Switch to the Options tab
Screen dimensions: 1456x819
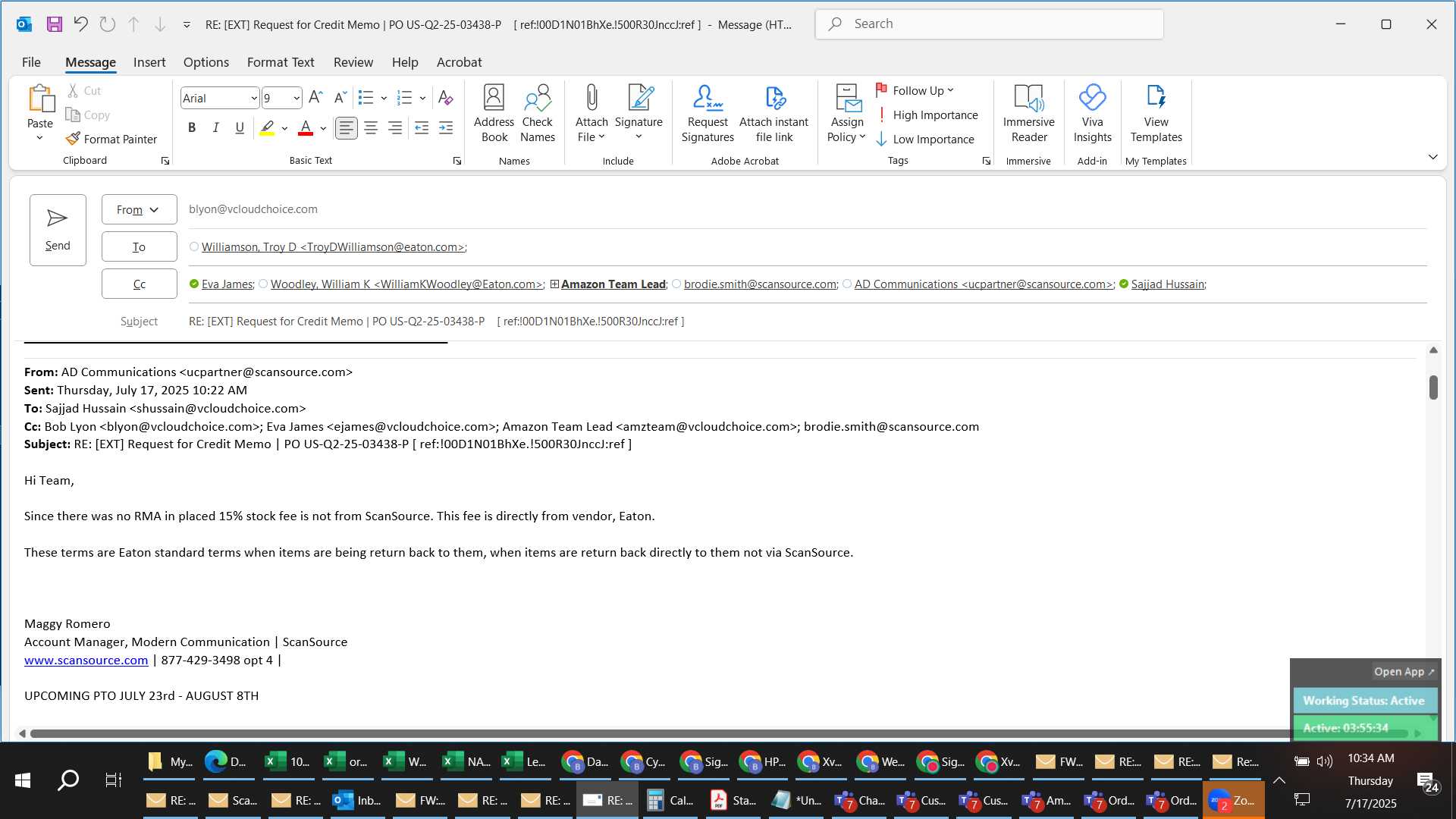(x=206, y=62)
